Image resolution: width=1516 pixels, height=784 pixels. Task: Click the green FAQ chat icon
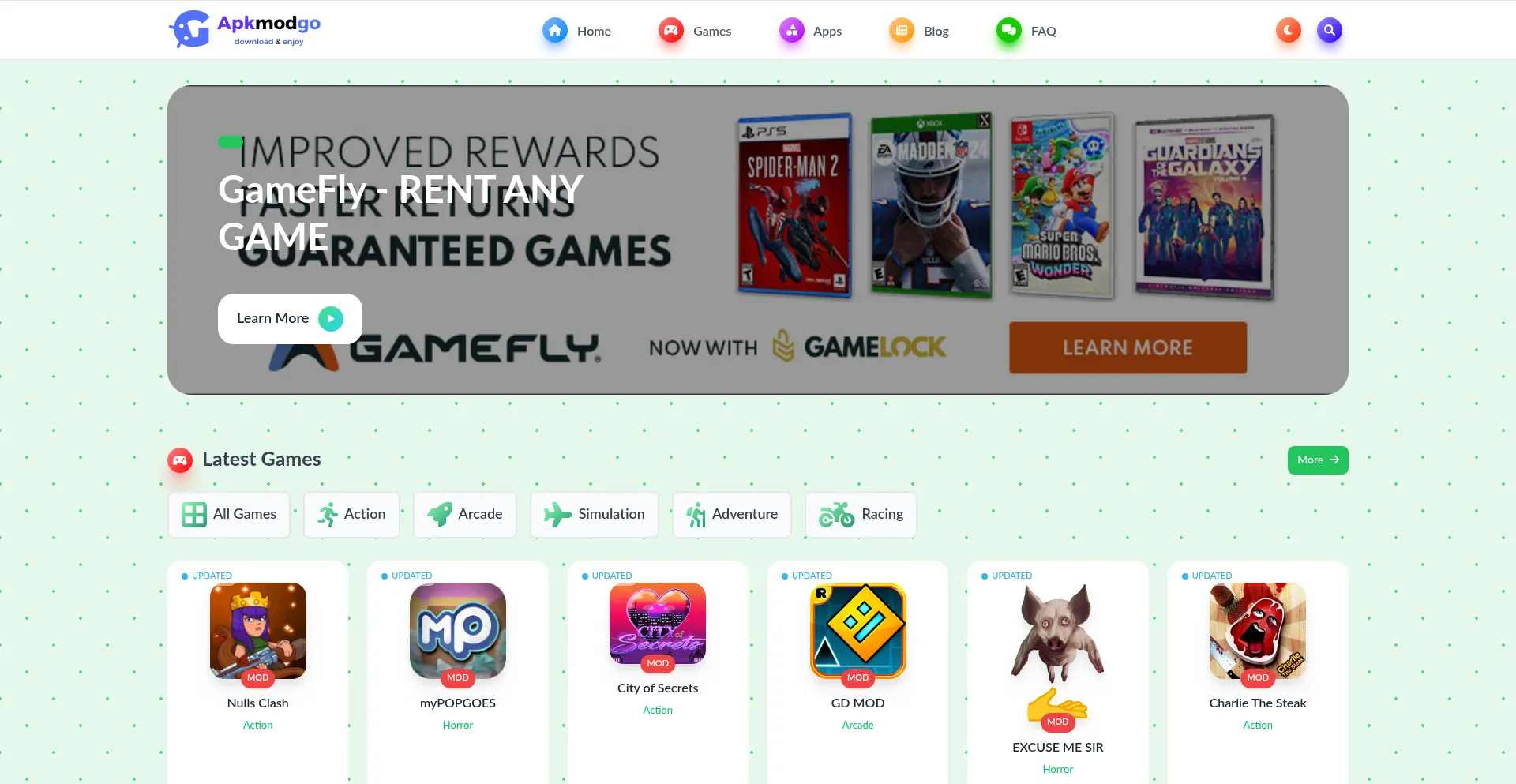click(x=1009, y=31)
